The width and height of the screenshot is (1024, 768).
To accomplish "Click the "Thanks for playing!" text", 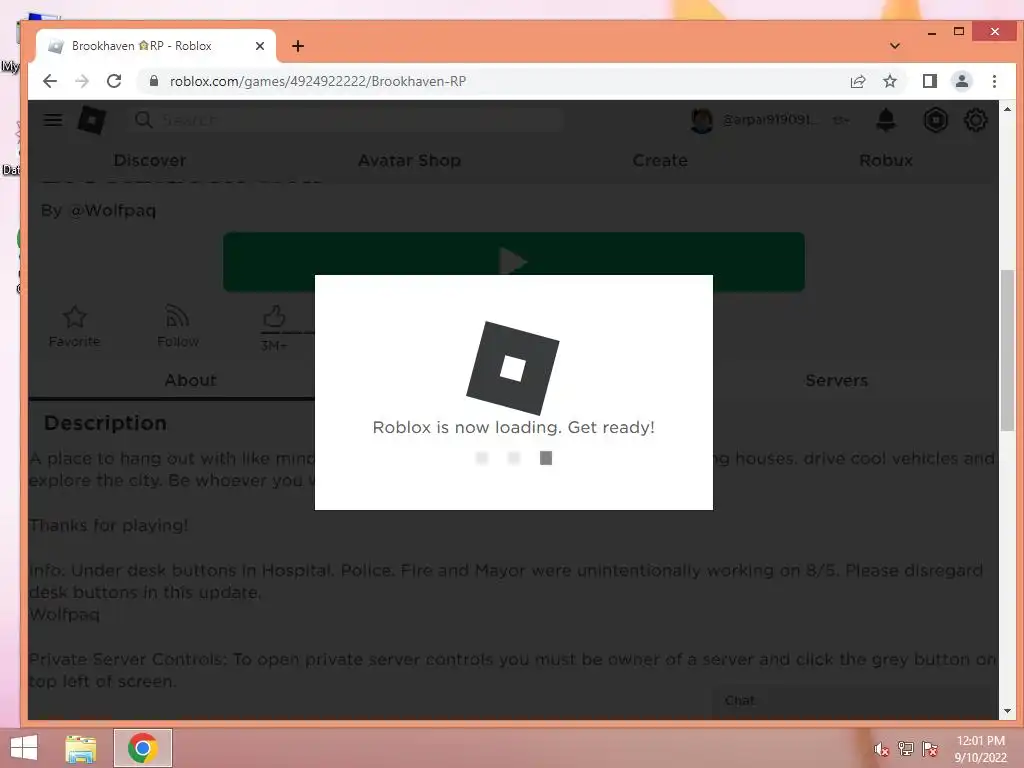I will [x=108, y=525].
